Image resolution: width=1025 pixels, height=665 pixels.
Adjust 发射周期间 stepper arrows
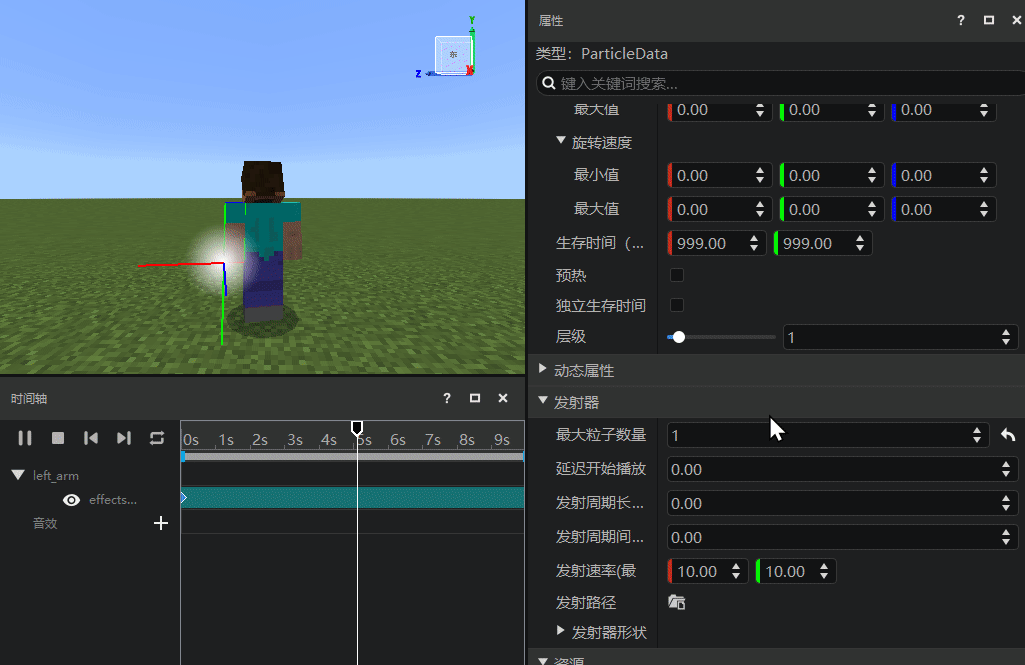[1006, 537]
